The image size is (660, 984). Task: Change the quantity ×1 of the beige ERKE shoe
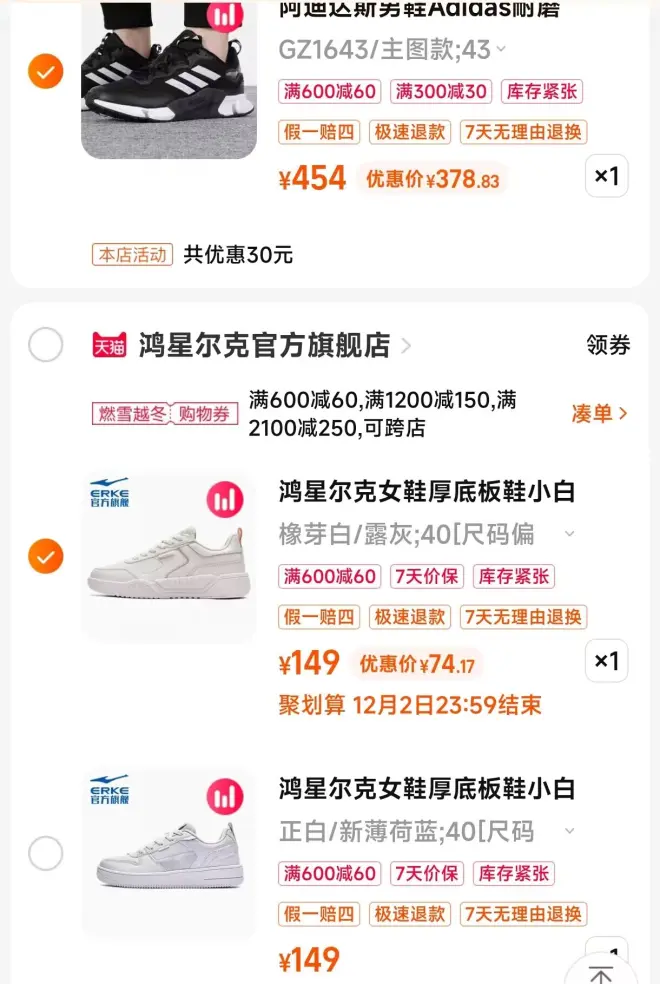tap(607, 661)
